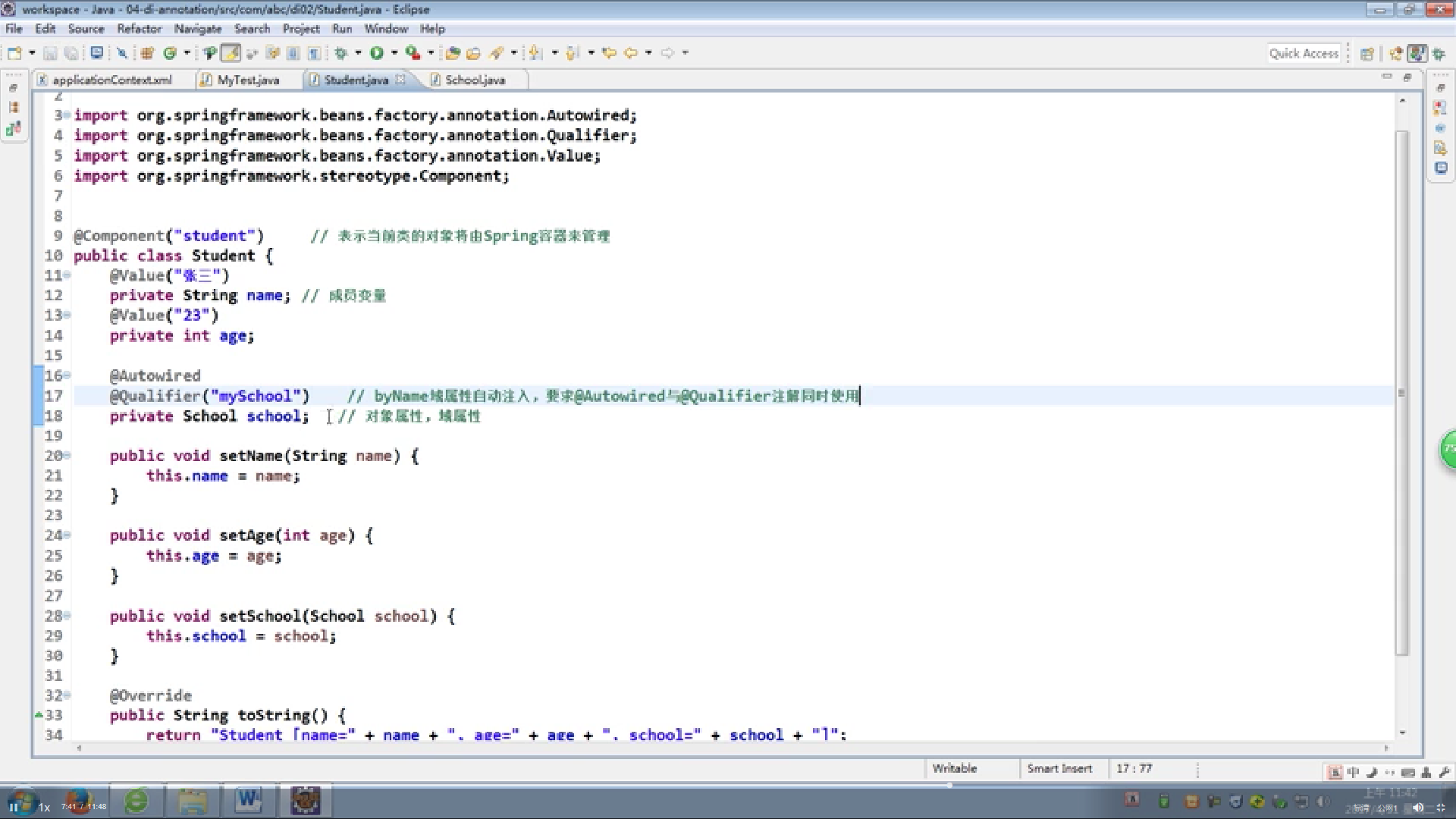Click the Open Perspective icon
Screen dimensions: 1456x819
click(1367, 54)
